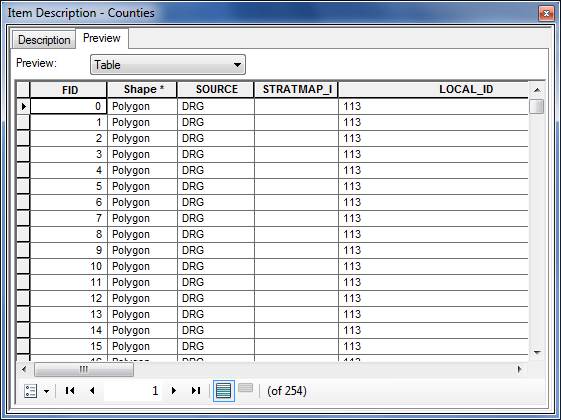This screenshot has width=561, height=420.
Task: Jump to the first record
Action: tap(70, 391)
